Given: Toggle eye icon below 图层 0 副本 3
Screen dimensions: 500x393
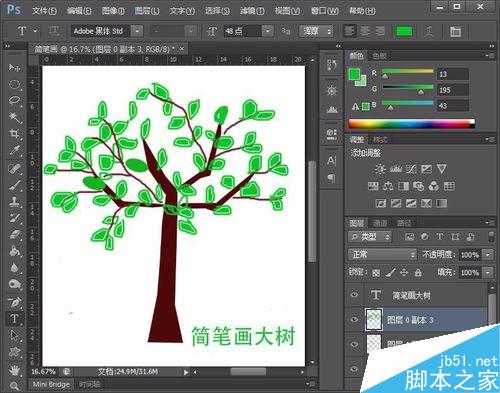Looking at the screenshot, I should [354, 344].
